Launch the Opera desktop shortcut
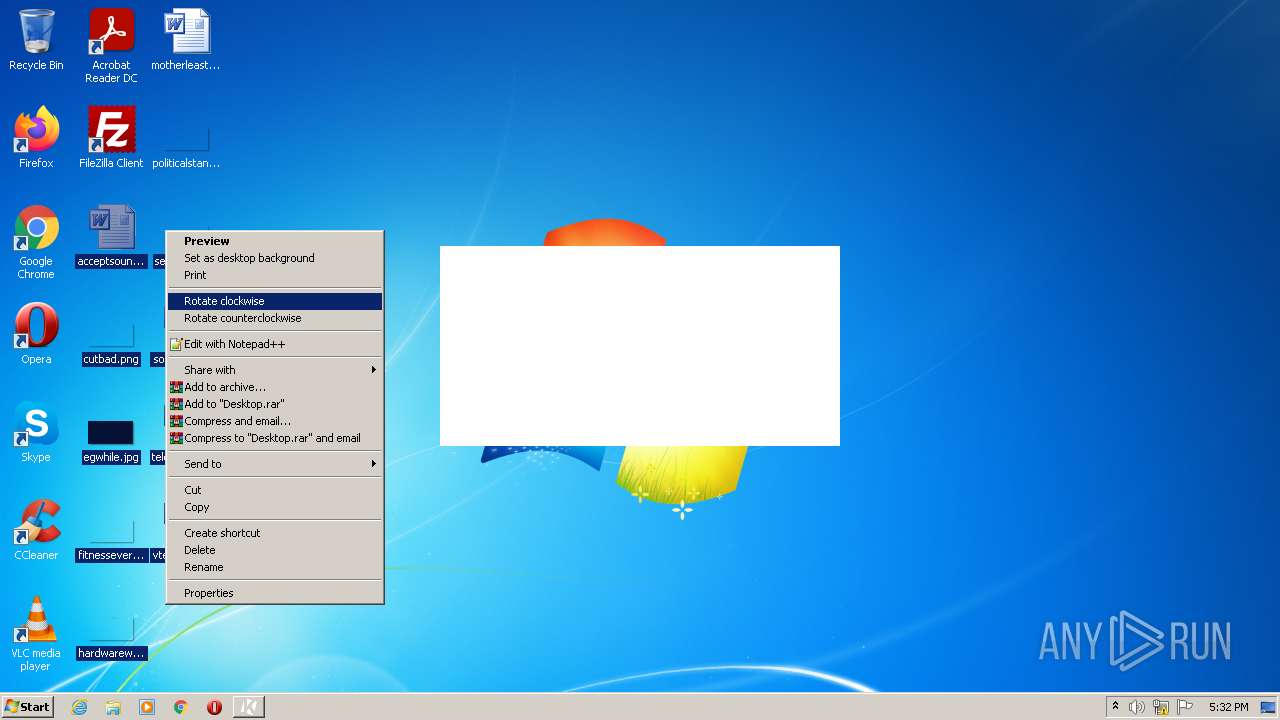 (36, 334)
